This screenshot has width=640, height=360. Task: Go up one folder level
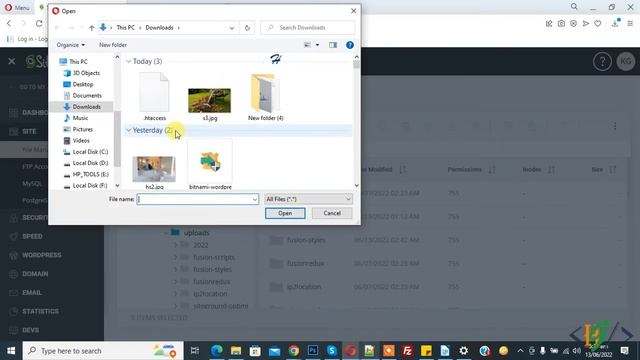click(91, 28)
